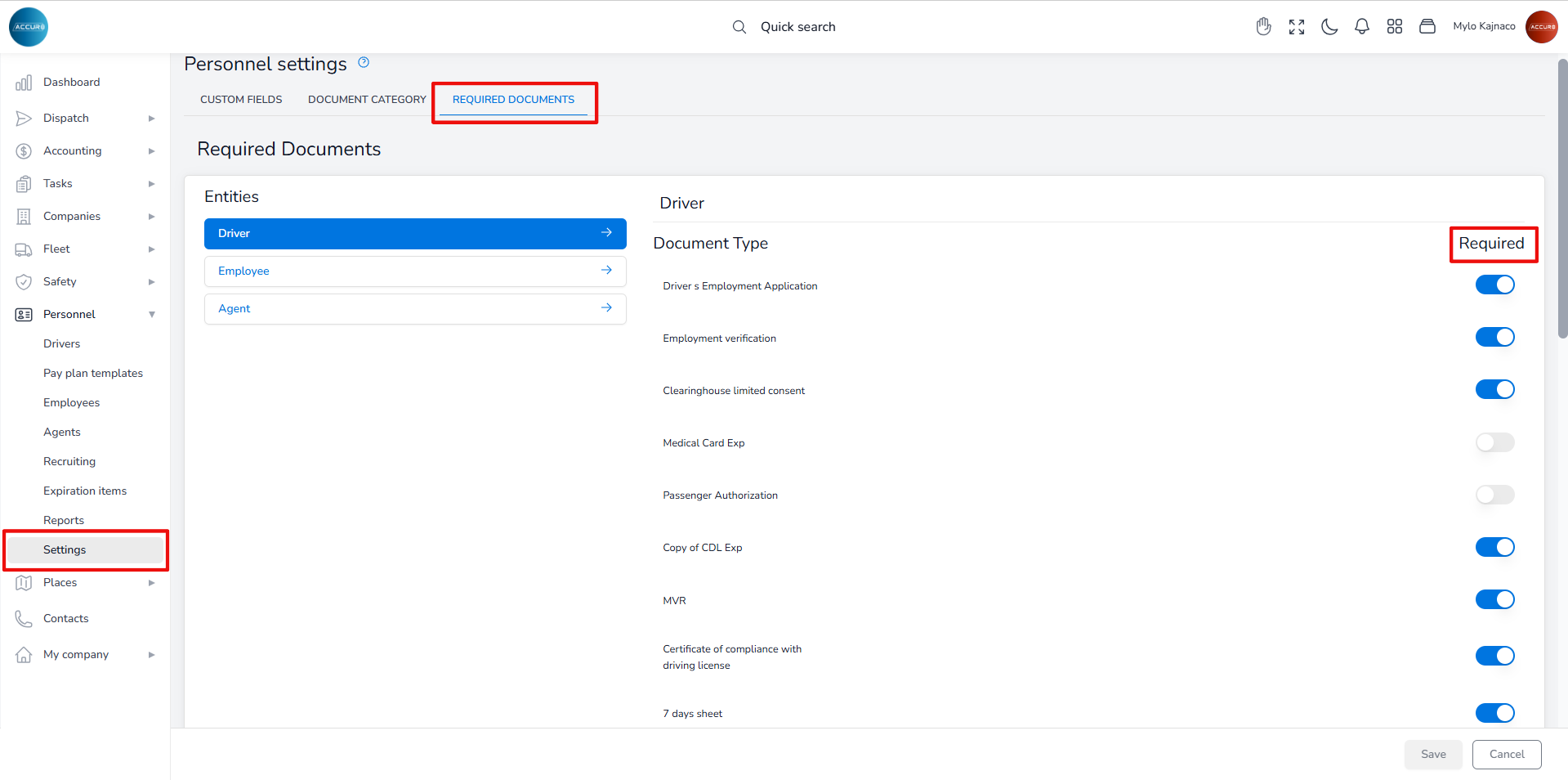Enter fullscreen via the expand icon
Screen dimensions: 1568x780
click(x=1297, y=27)
